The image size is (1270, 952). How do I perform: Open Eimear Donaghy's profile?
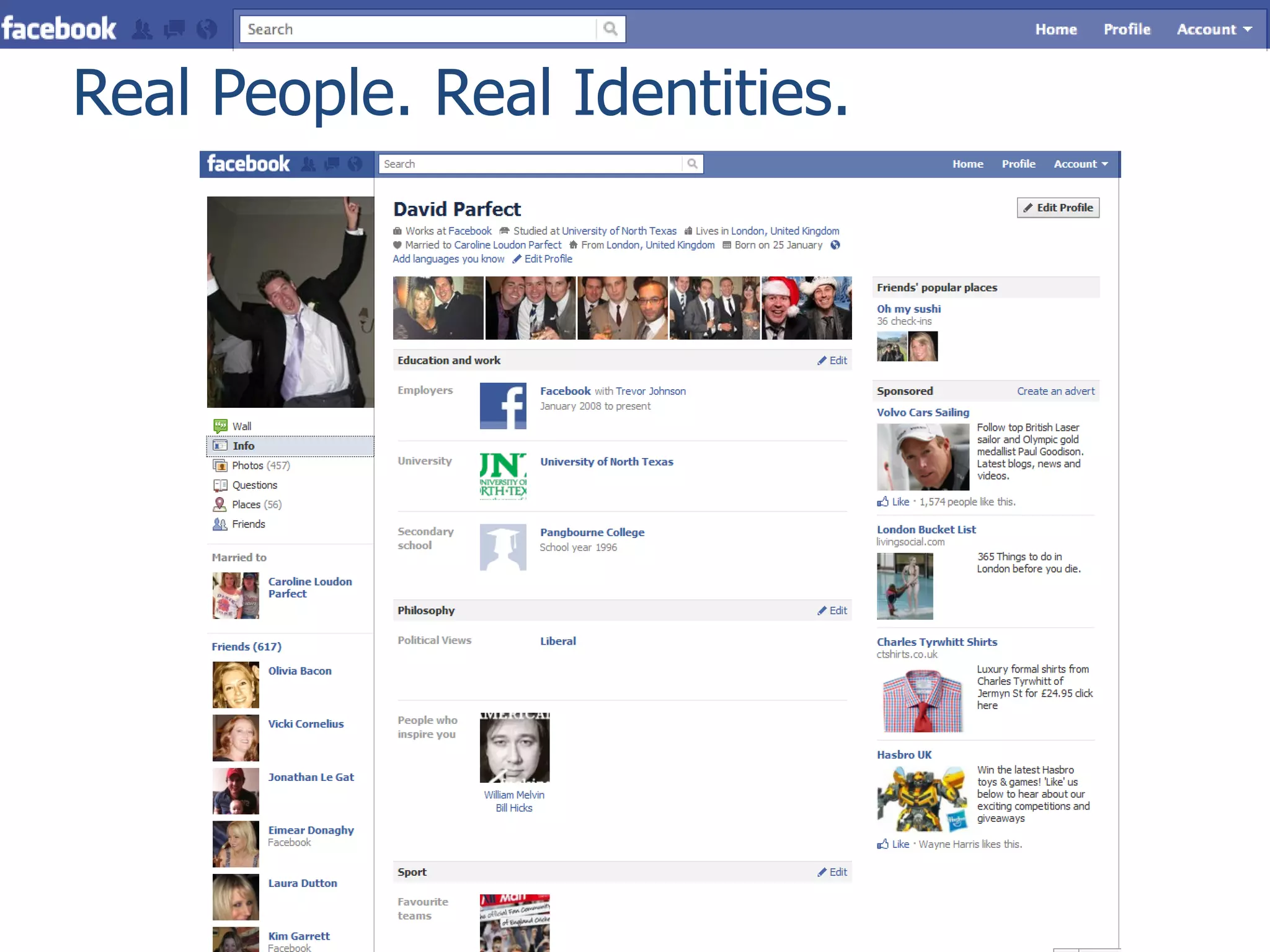point(311,830)
